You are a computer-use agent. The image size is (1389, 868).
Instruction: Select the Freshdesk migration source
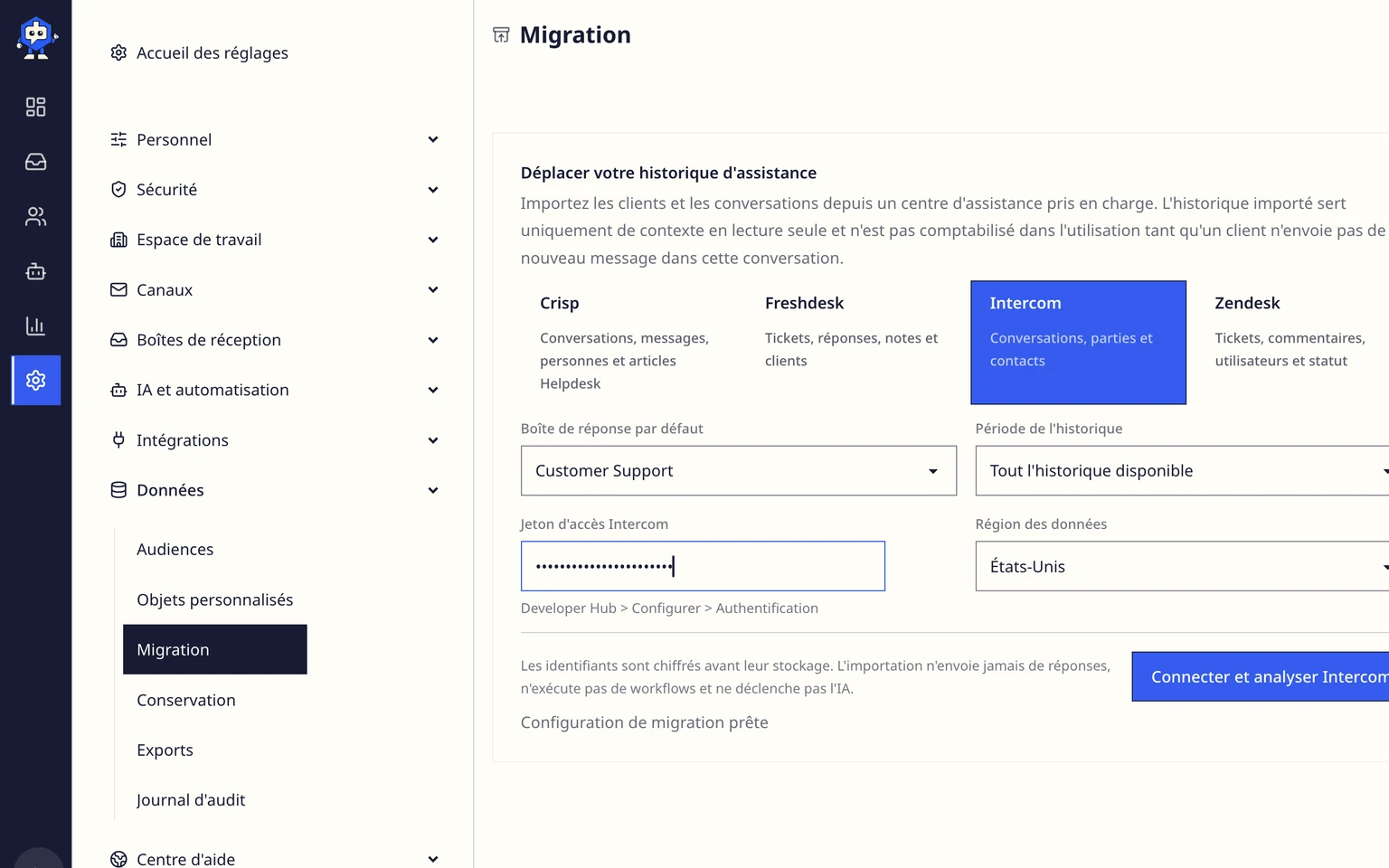point(853,343)
